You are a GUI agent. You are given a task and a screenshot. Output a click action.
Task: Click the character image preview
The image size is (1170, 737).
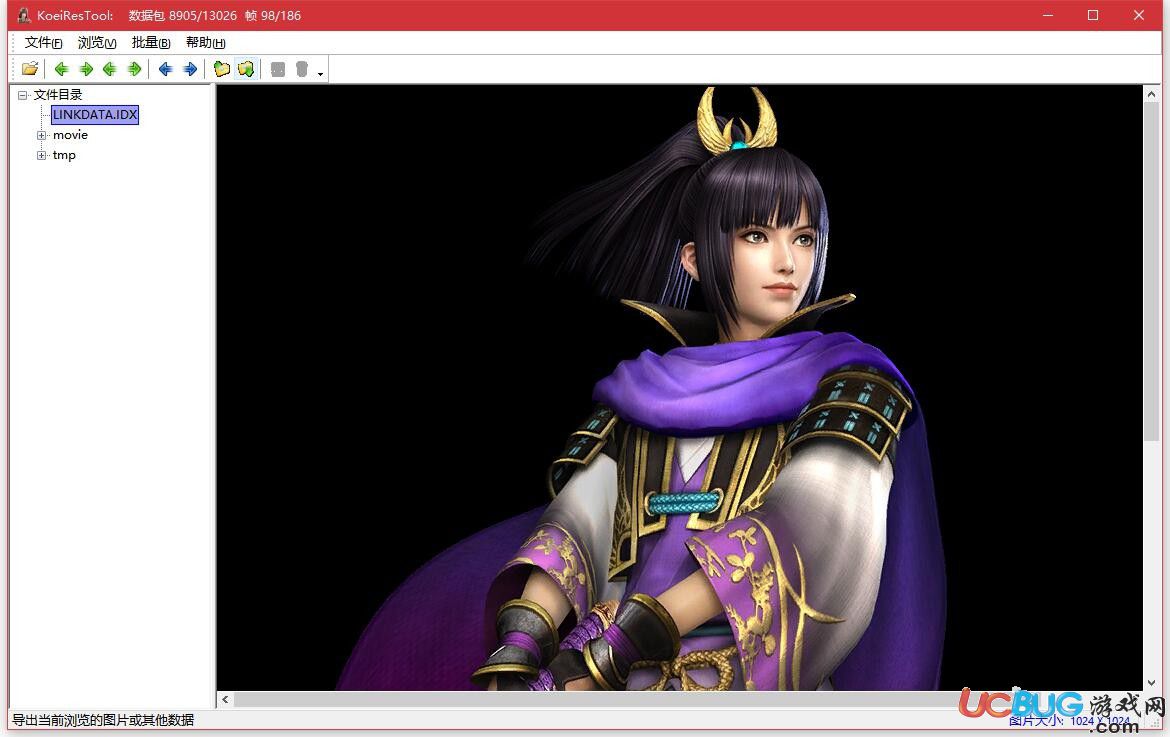pos(679,388)
